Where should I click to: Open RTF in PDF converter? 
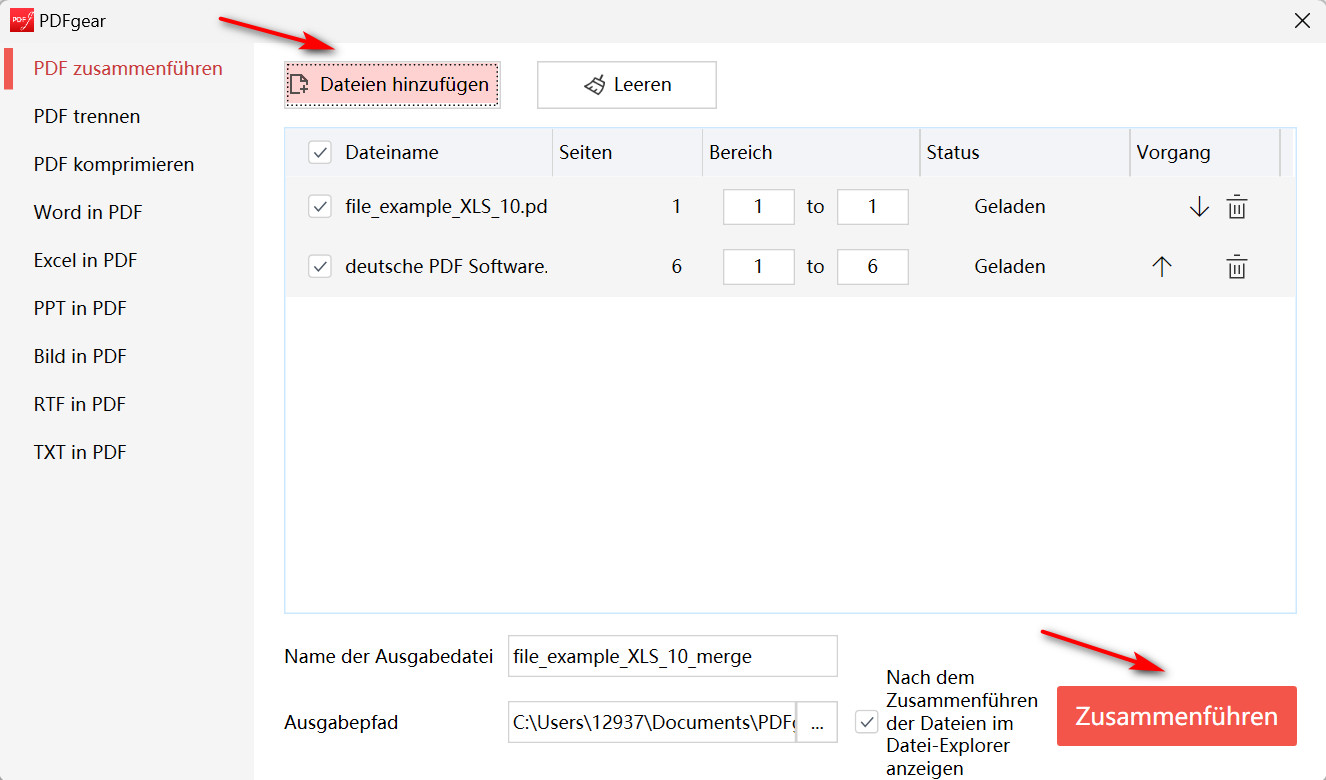click(x=80, y=405)
